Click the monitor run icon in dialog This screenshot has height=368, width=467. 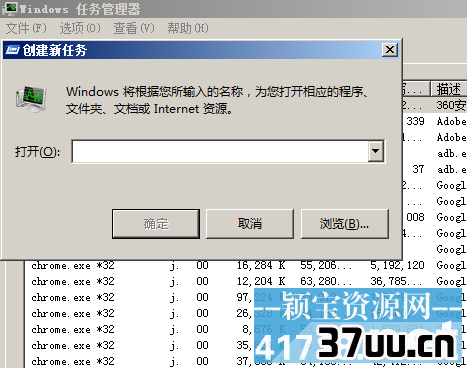click(31, 99)
